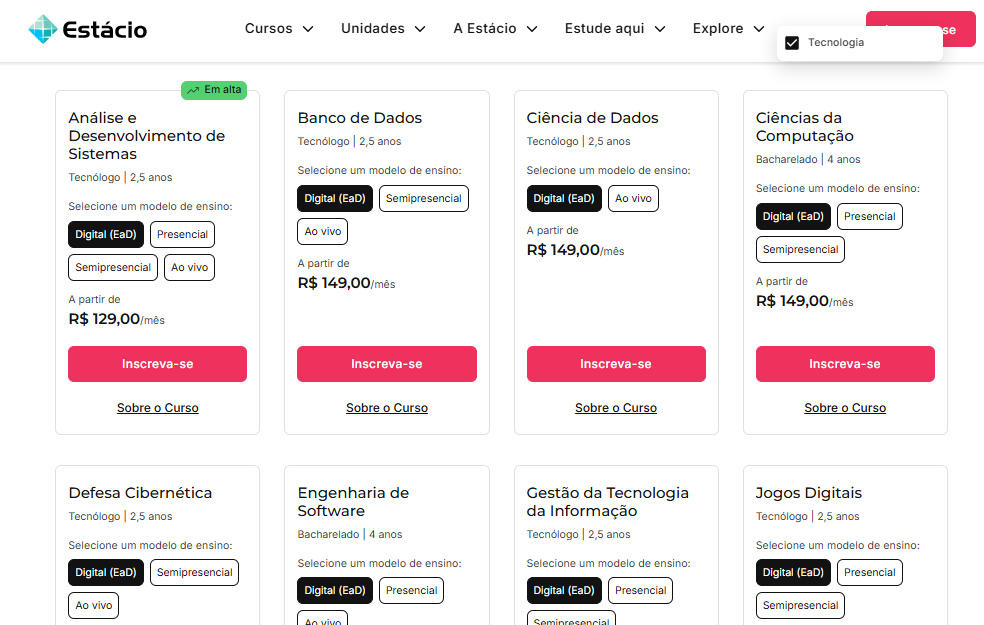Choose Semipresencial for Banco de Dados
This screenshot has width=984, height=625.
coord(423,199)
